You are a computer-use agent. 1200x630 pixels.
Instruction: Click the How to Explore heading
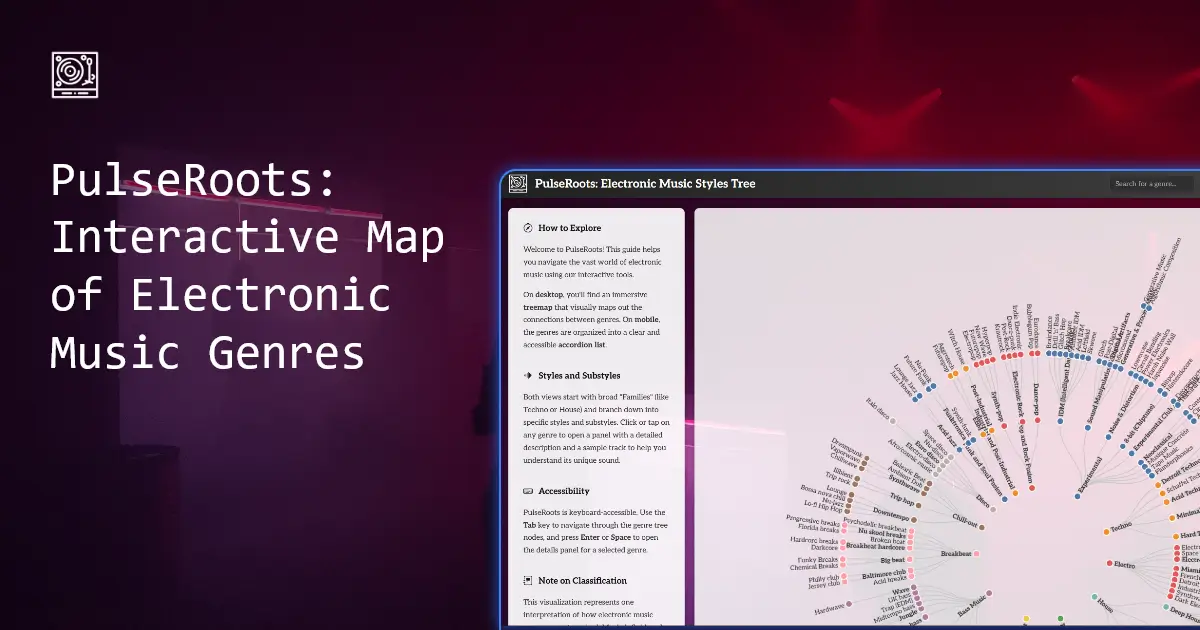pos(569,228)
